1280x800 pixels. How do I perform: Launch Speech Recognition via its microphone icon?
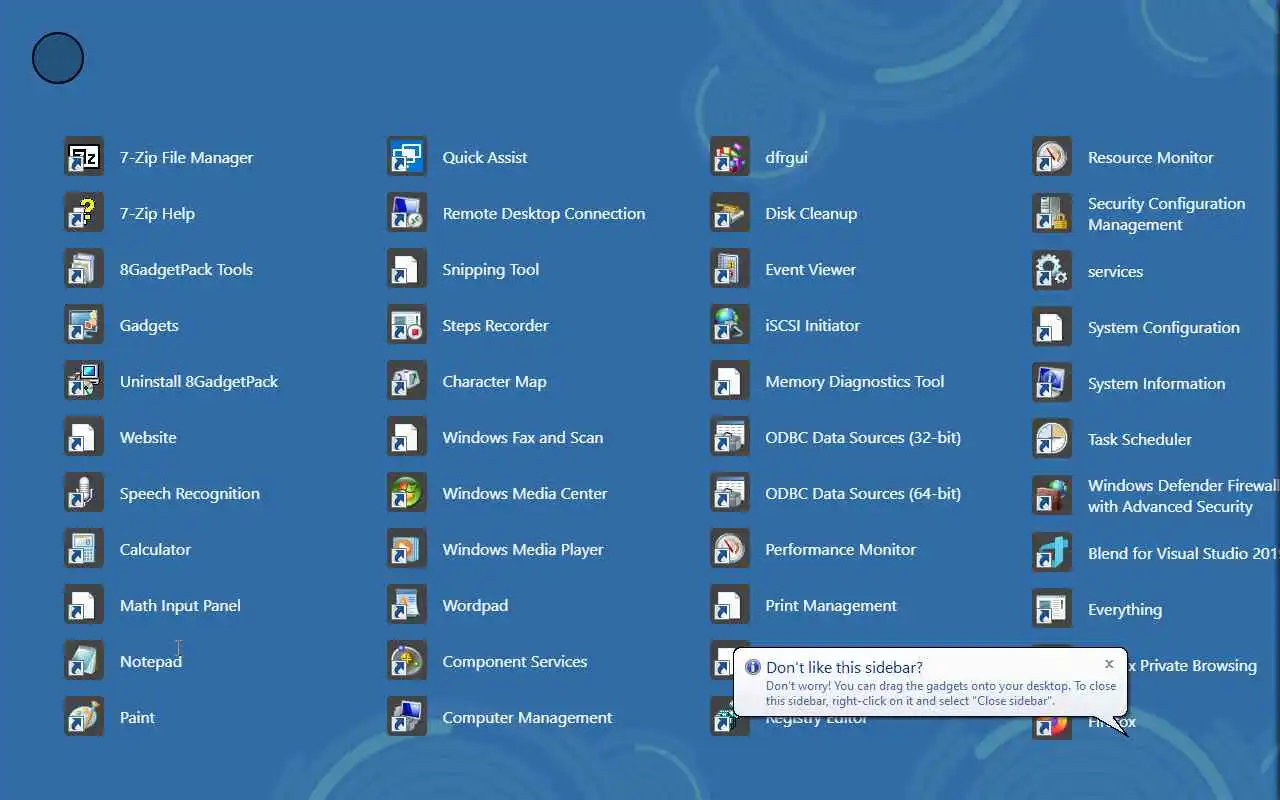pos(84,493)
